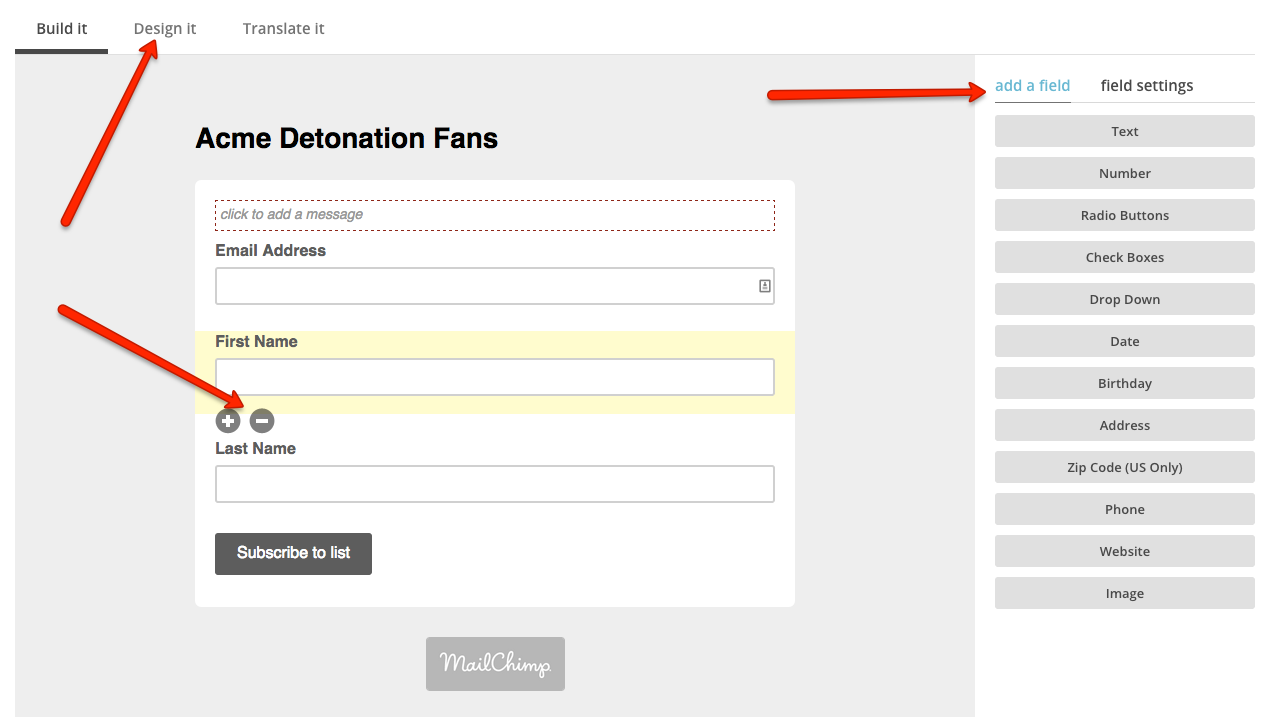Select the Build it tab
Viewport: 1276px width, 717px height.
(62, 28)
